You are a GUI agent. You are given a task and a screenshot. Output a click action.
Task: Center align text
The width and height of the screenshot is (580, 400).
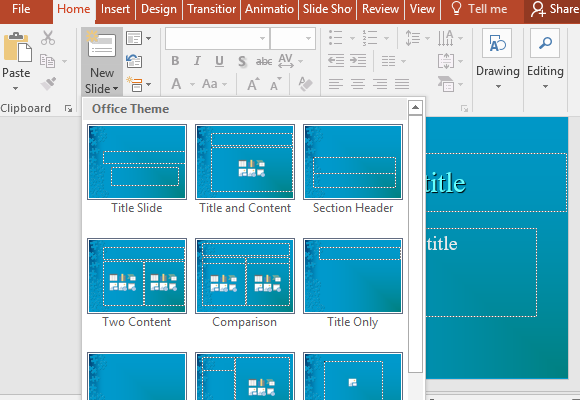click(358, 84)
